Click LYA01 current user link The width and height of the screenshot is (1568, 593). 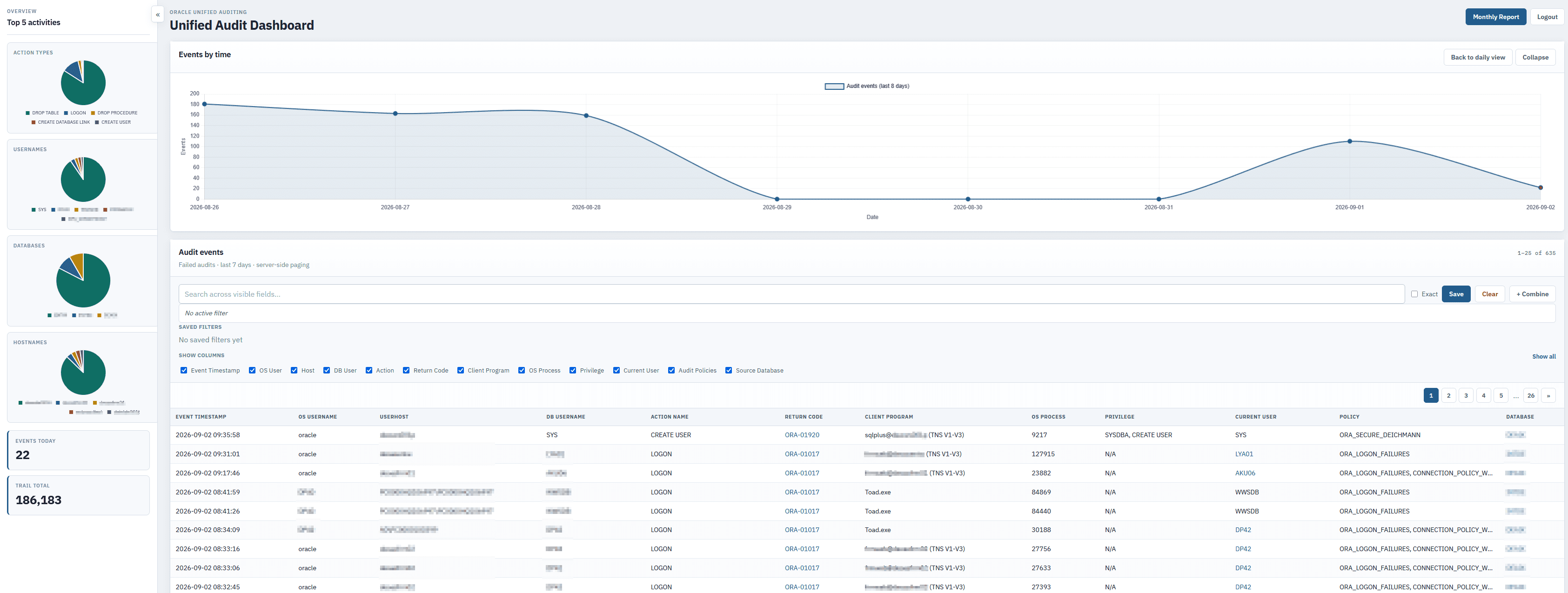coord(1244,454)
